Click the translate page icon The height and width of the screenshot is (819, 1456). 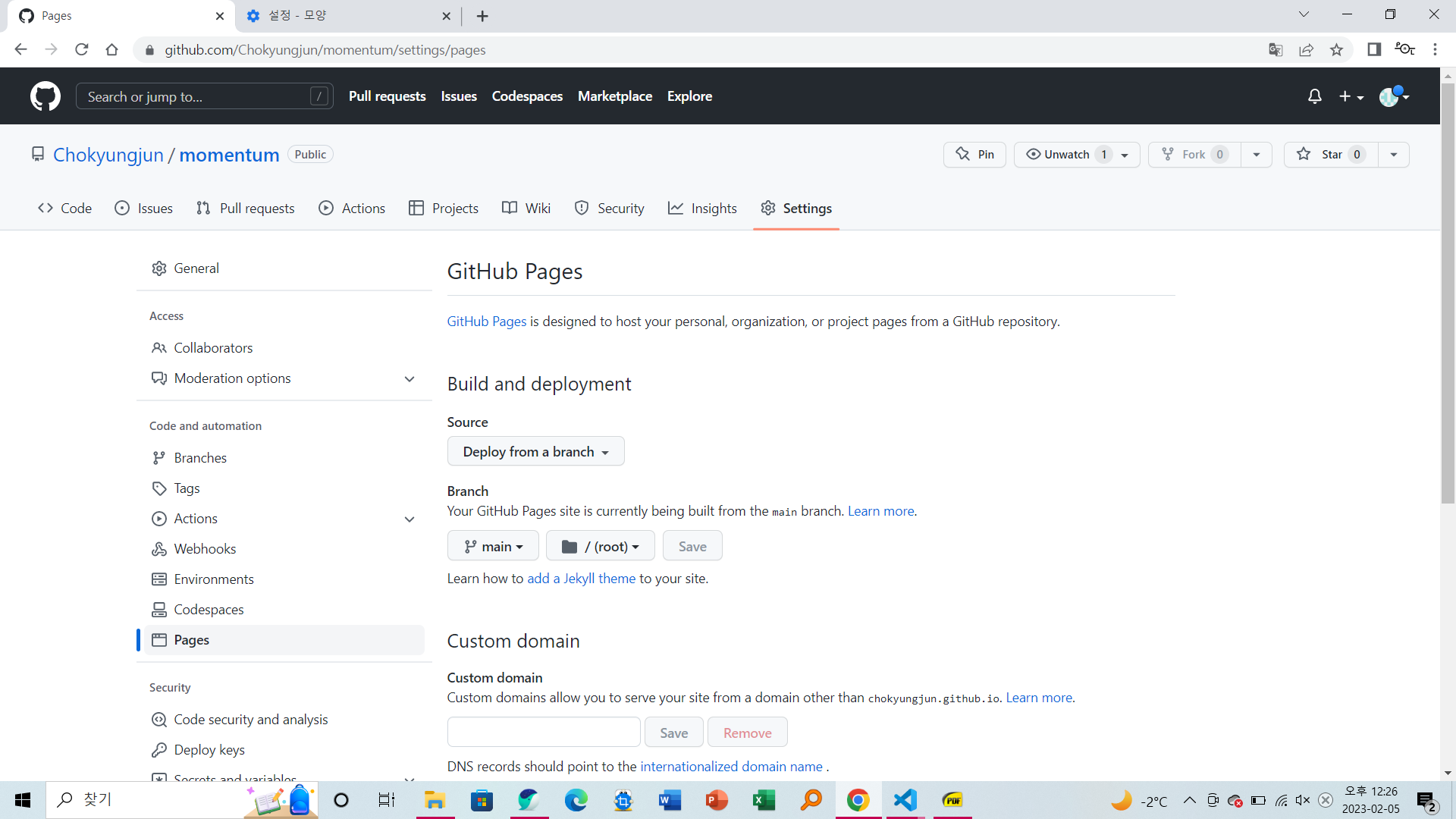(1276, 49)
